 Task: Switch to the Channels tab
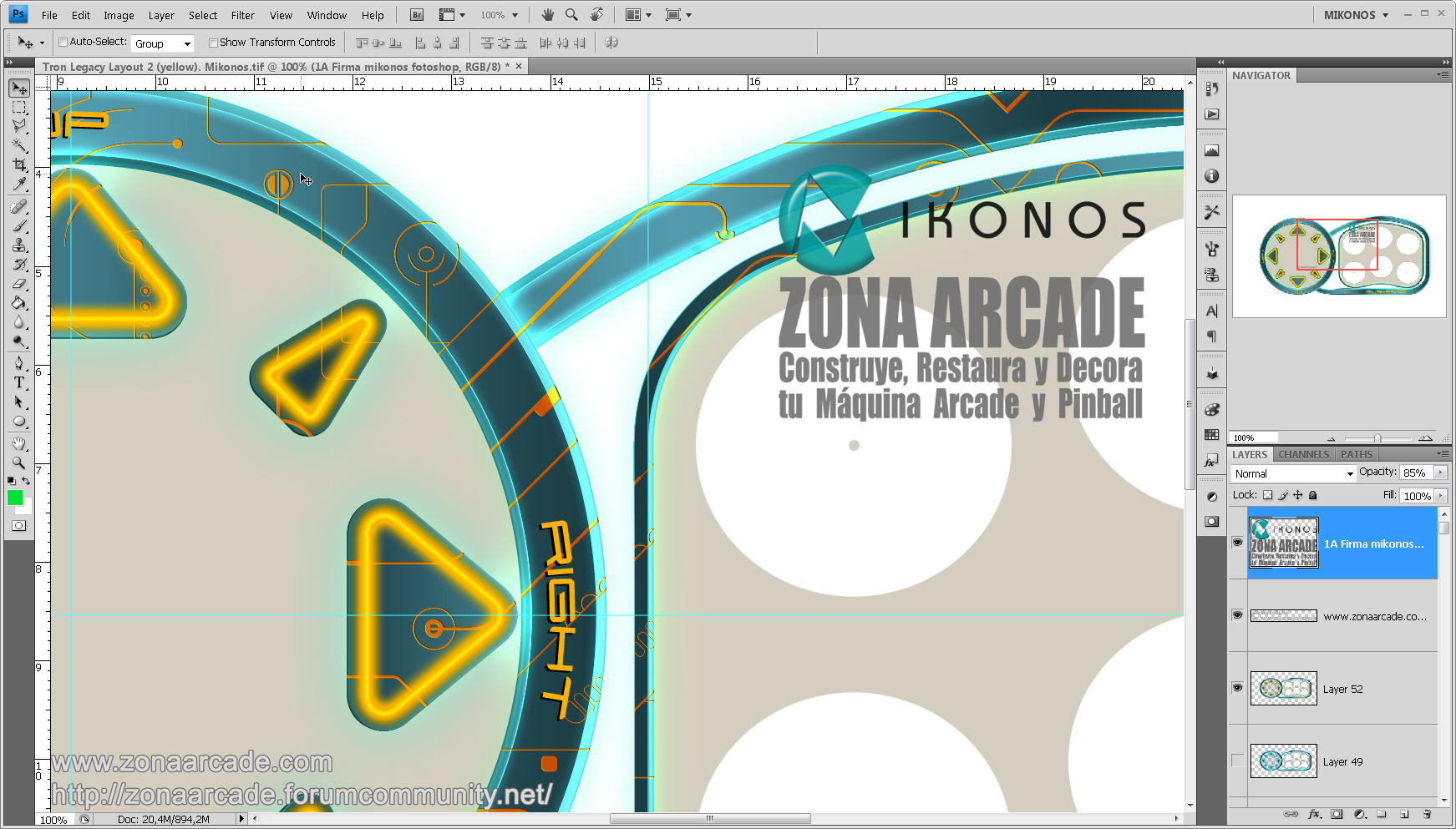[x=1303, y=453]
